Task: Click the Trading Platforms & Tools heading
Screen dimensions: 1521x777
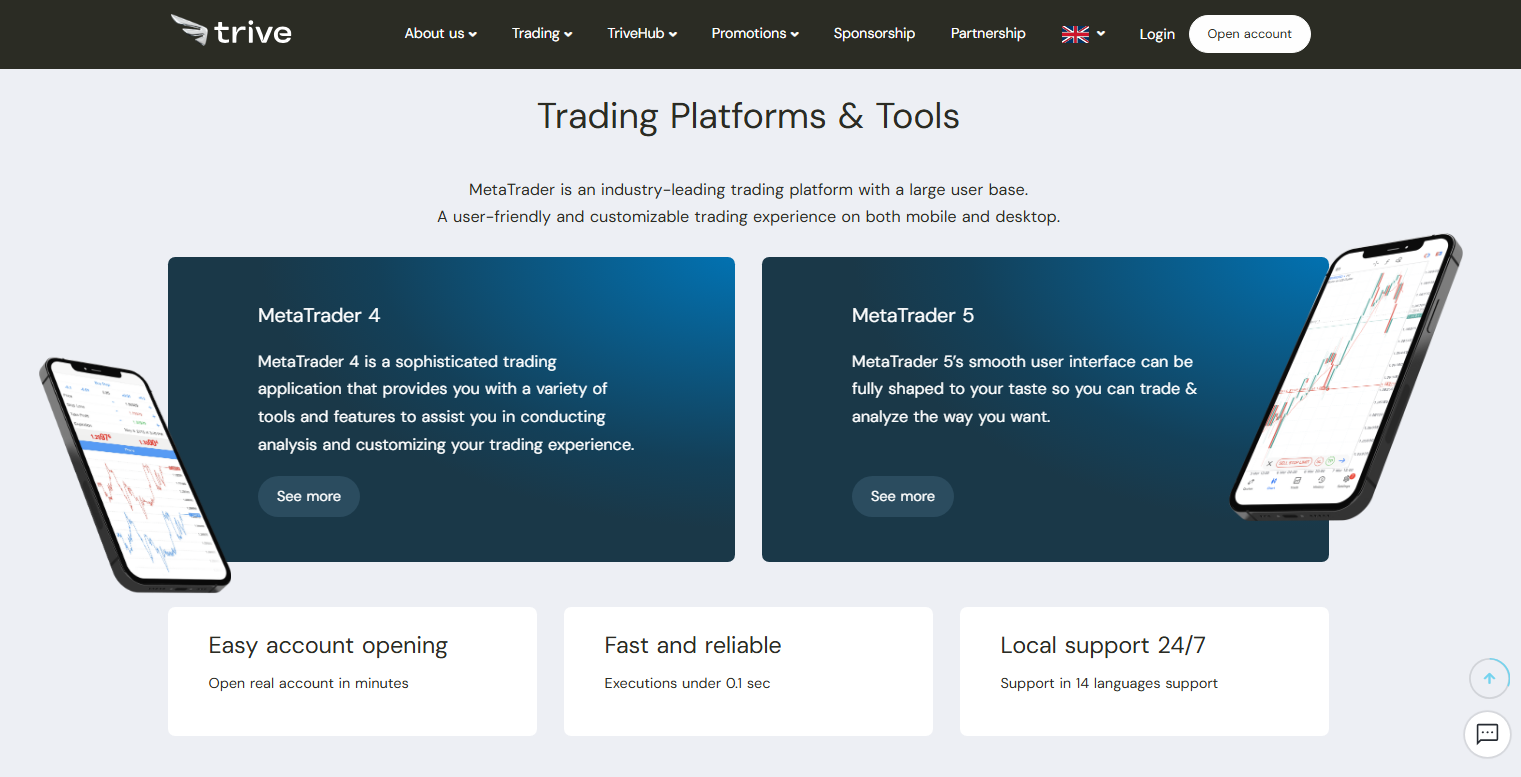Action: click(748, 116)
